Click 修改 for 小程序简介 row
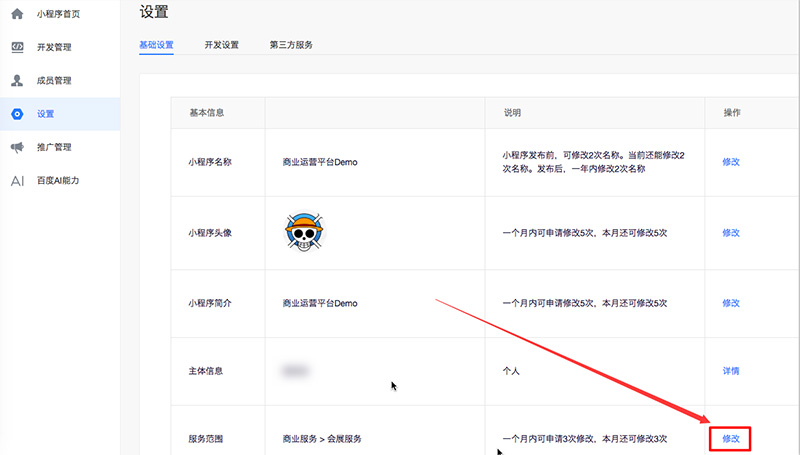800x455 pixels. (x=731, y=303)
